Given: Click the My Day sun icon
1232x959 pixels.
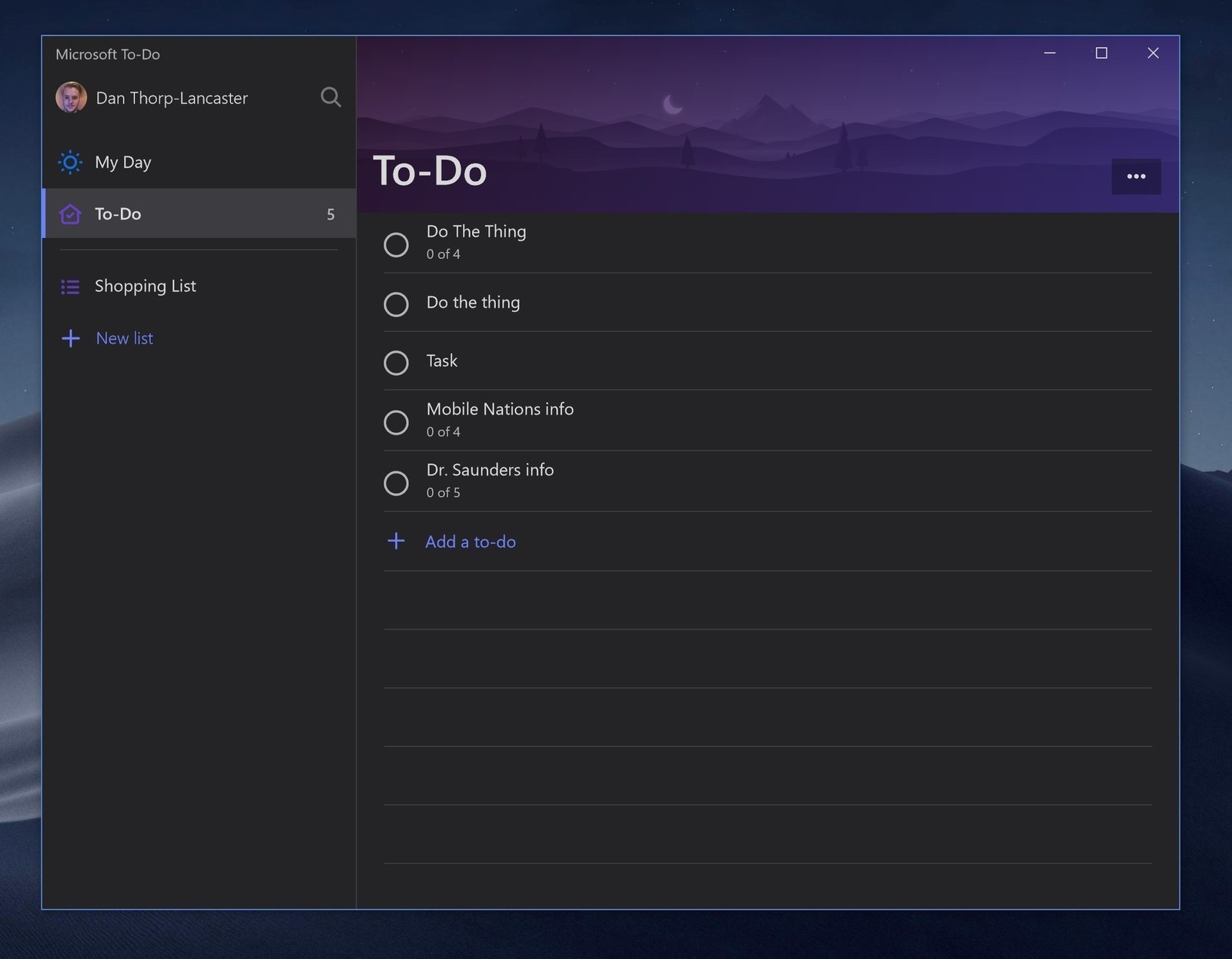Looking at the screenshot, I should (x=70, y=162).
